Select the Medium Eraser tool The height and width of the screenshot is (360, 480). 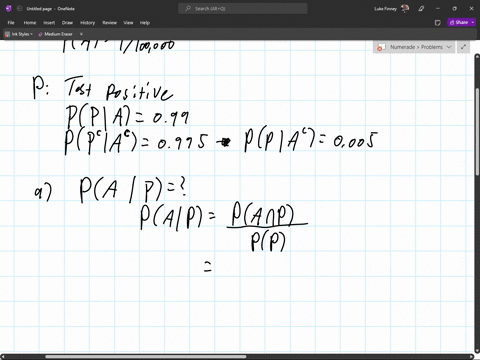[56, 34]
